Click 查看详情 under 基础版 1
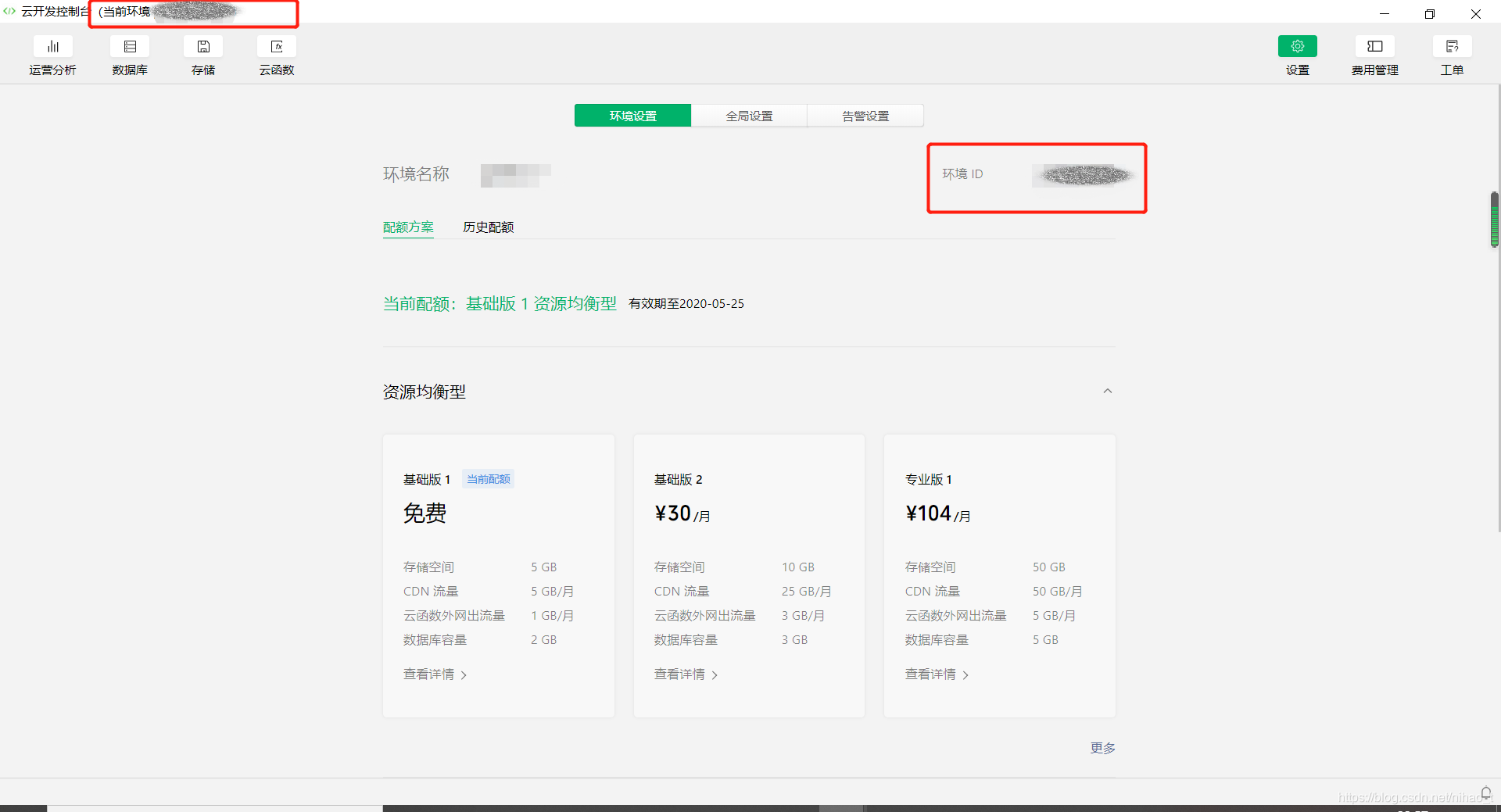Screen dimensions: 1501x812 pos(430,674)
